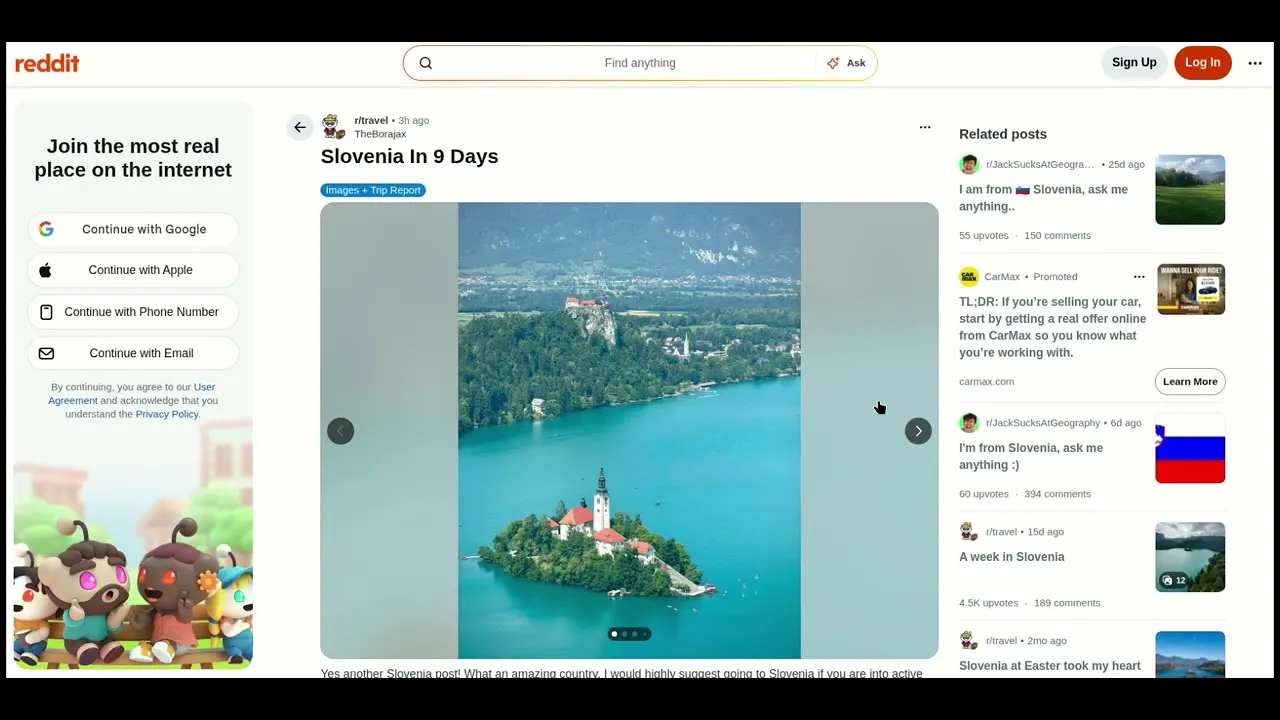Open TheBorajax user profile

[380, 134]
